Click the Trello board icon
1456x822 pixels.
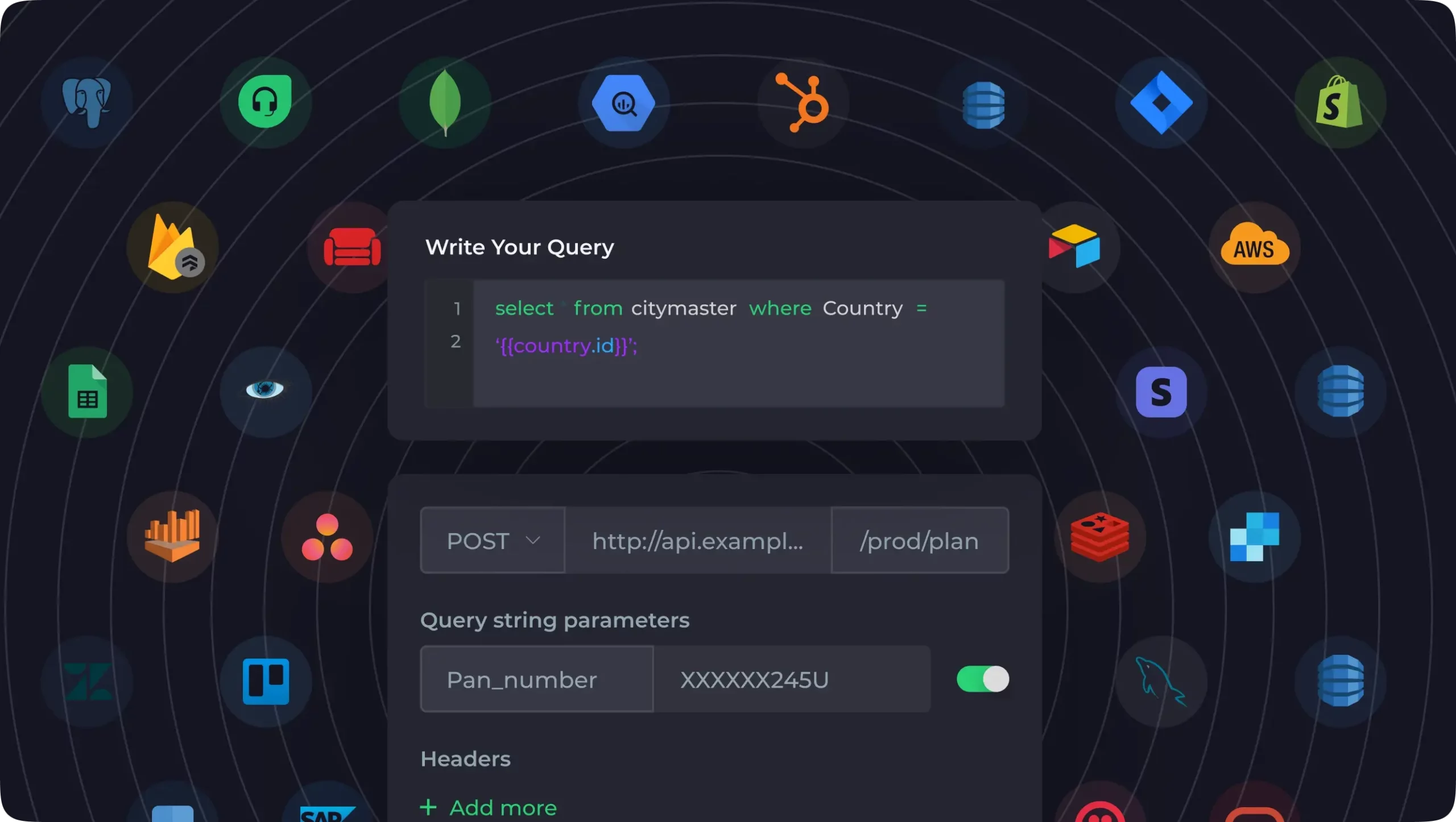point(266,682)
